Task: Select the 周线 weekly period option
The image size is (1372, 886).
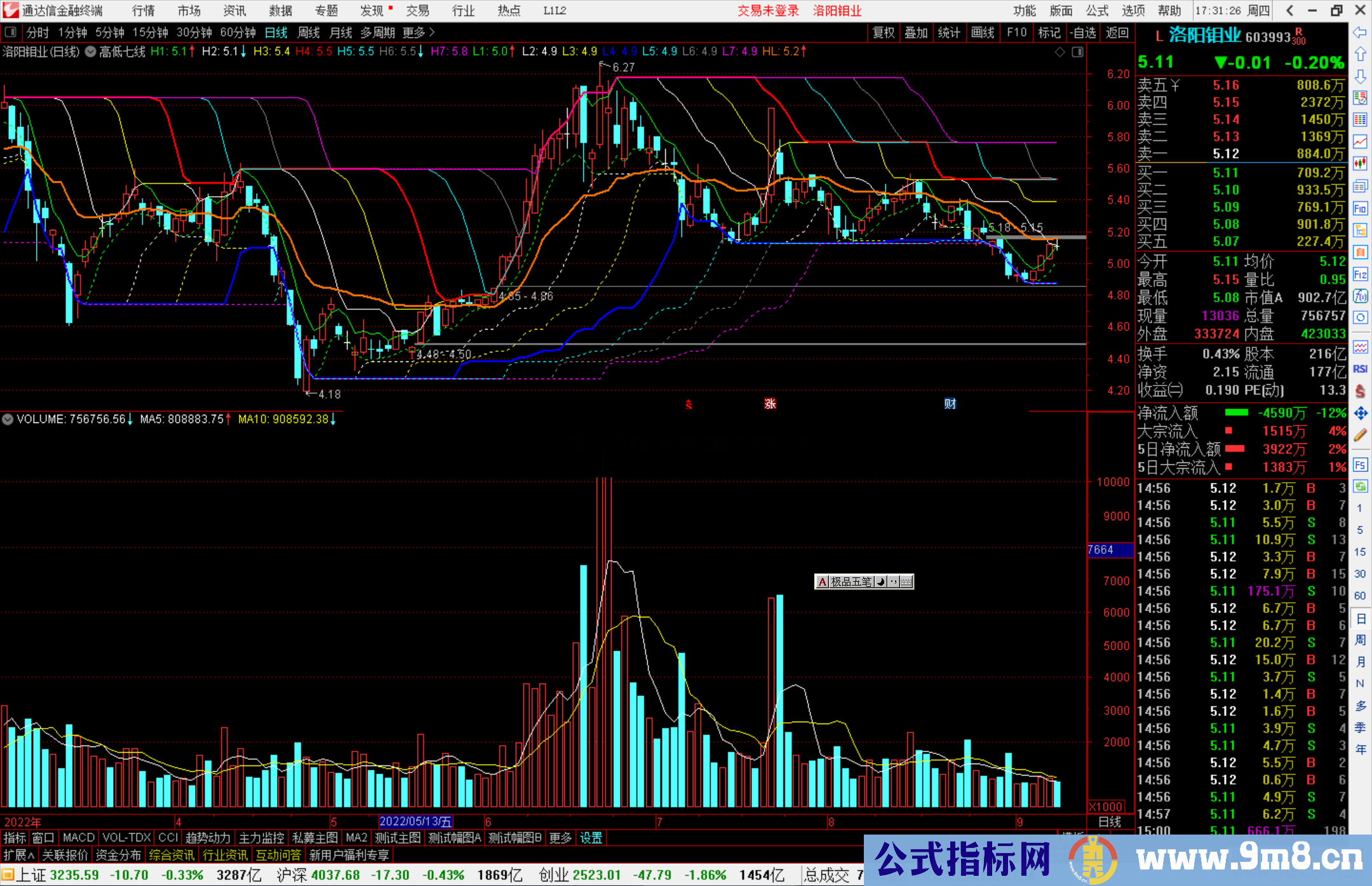Action: [309, 32]
